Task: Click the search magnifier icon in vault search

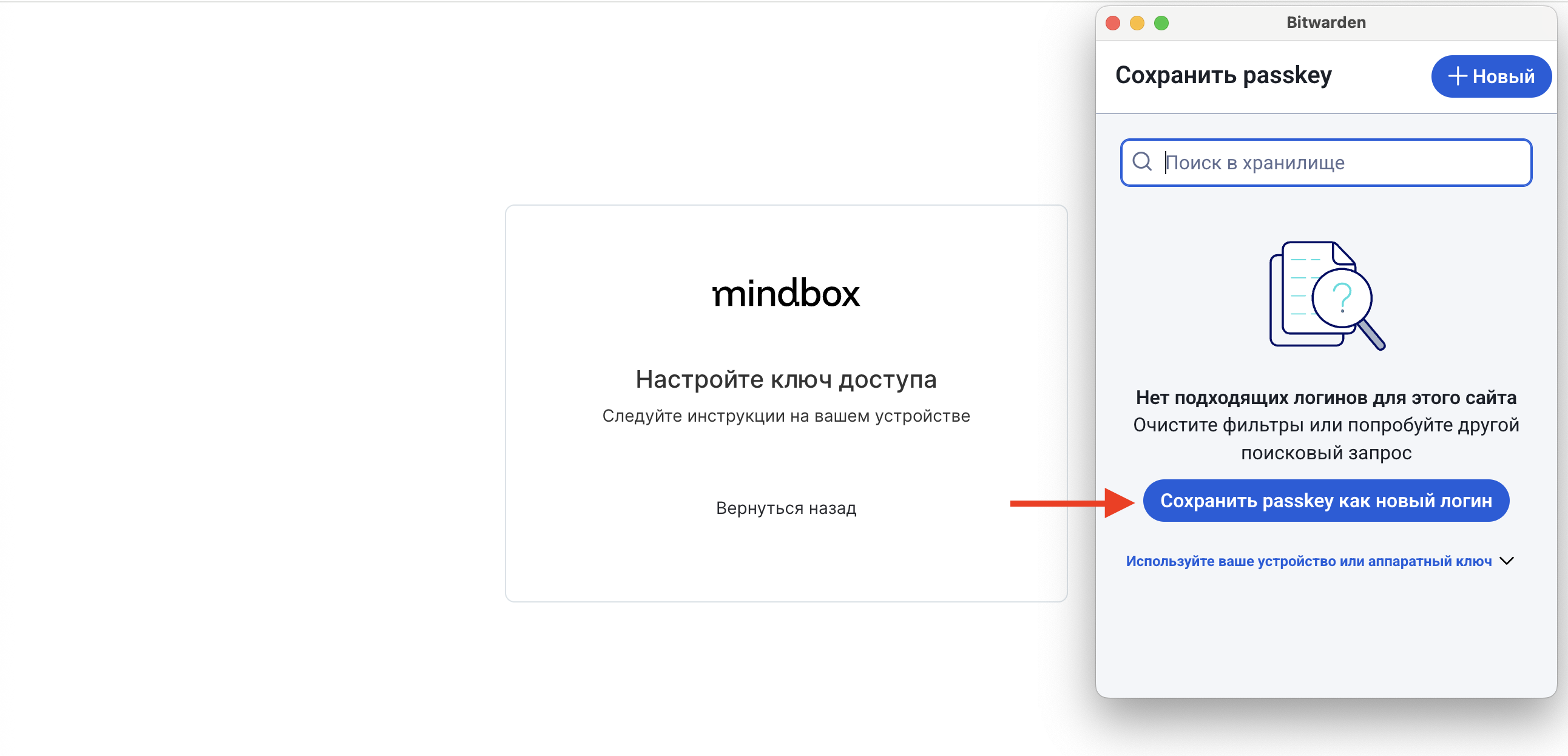Action: pyautogui.click(x=1142, y=162)
